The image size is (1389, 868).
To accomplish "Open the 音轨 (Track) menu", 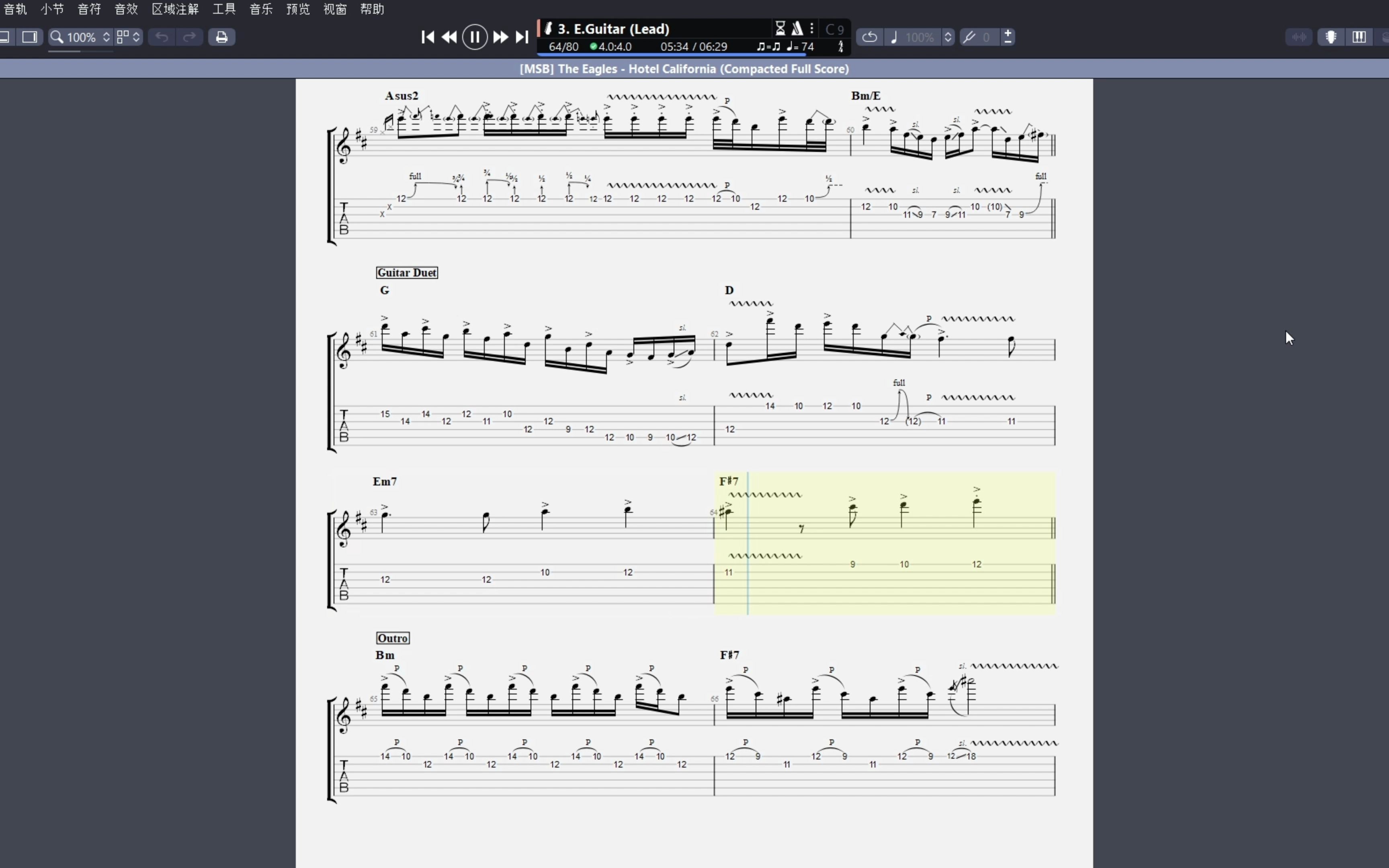I will coord(16,9).
